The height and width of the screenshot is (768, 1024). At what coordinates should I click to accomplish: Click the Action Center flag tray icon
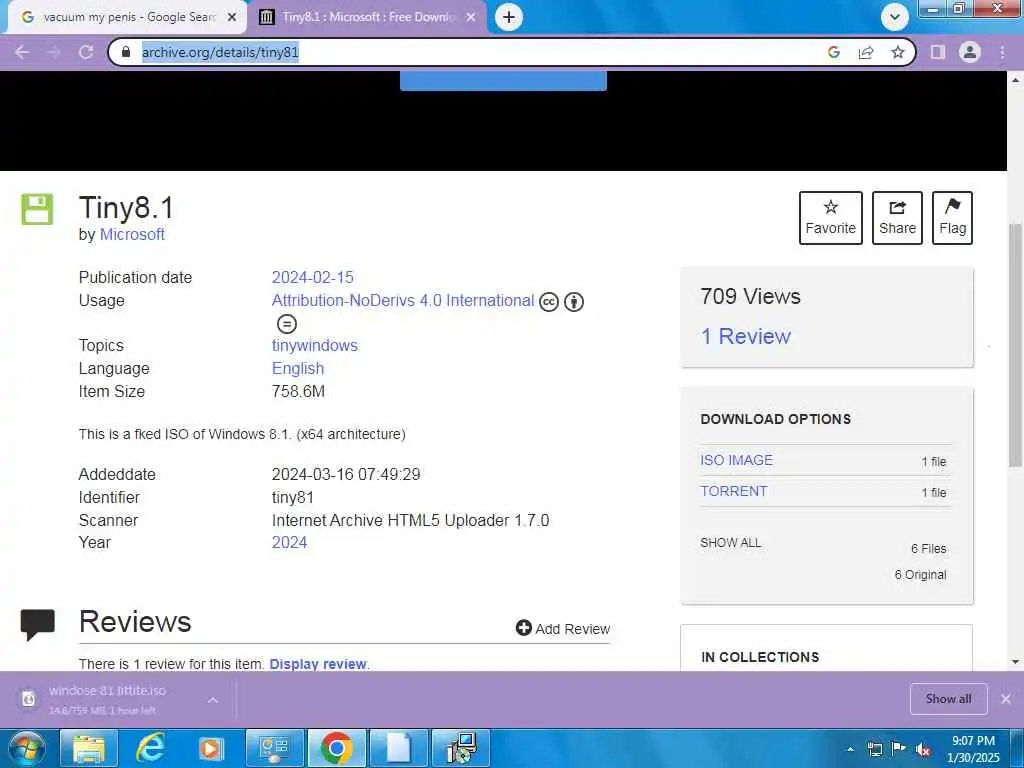tap(899, 749)
